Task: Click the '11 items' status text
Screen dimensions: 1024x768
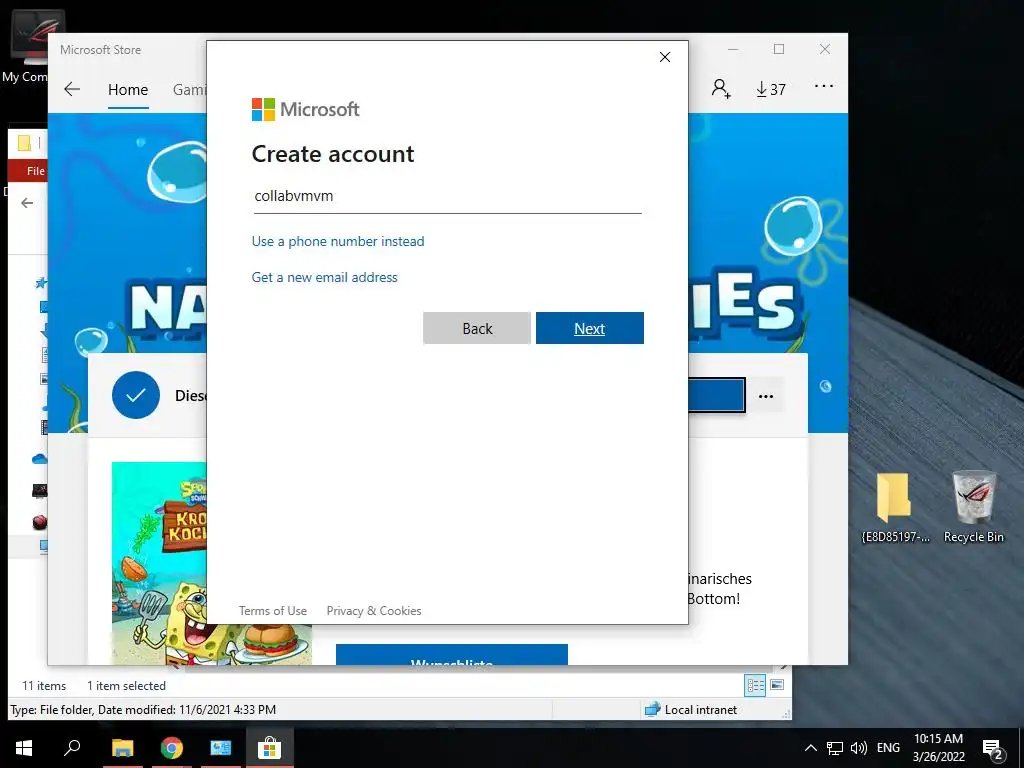Action: point(44,686)
